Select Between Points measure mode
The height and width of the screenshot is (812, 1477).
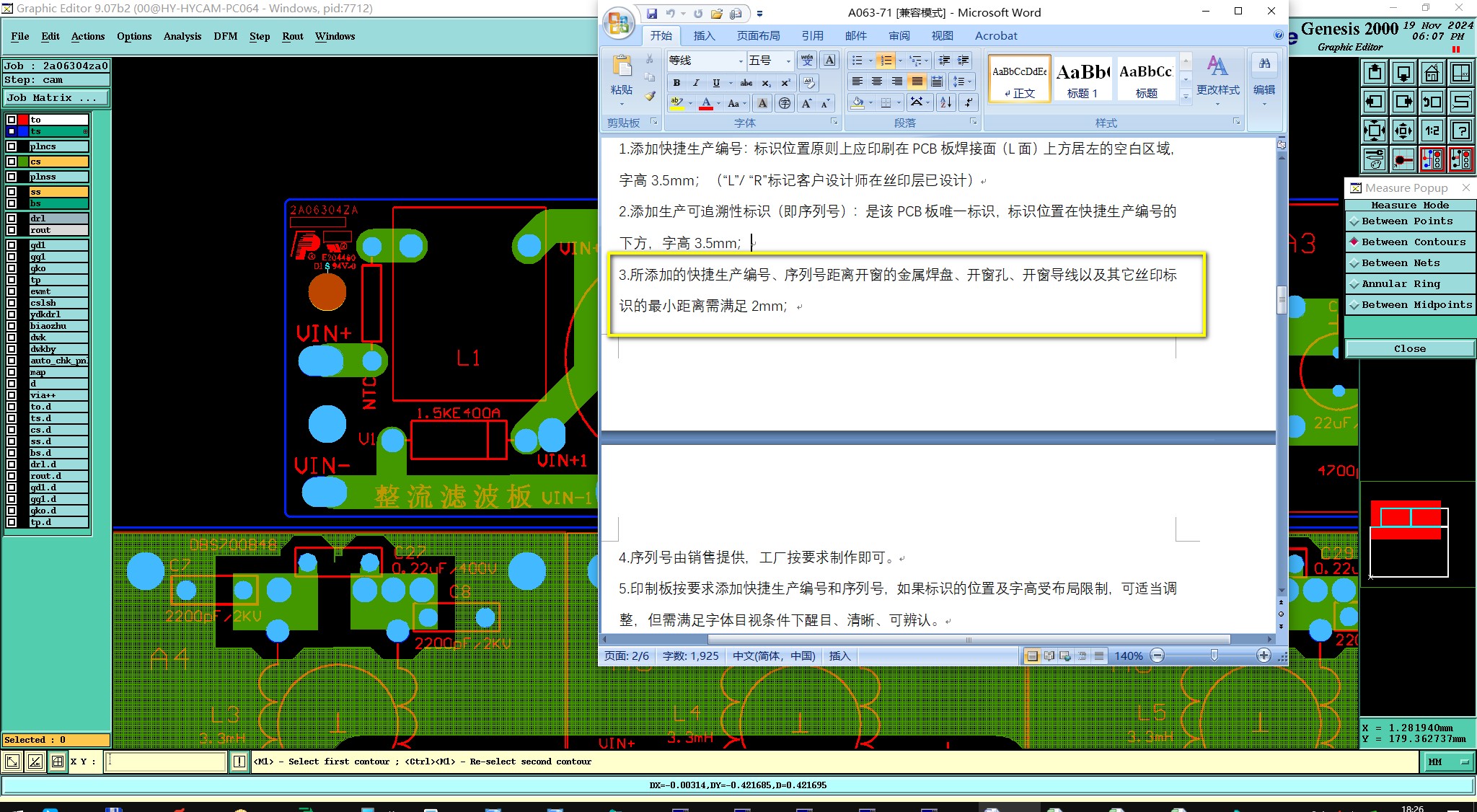(x=1410, y=221)
